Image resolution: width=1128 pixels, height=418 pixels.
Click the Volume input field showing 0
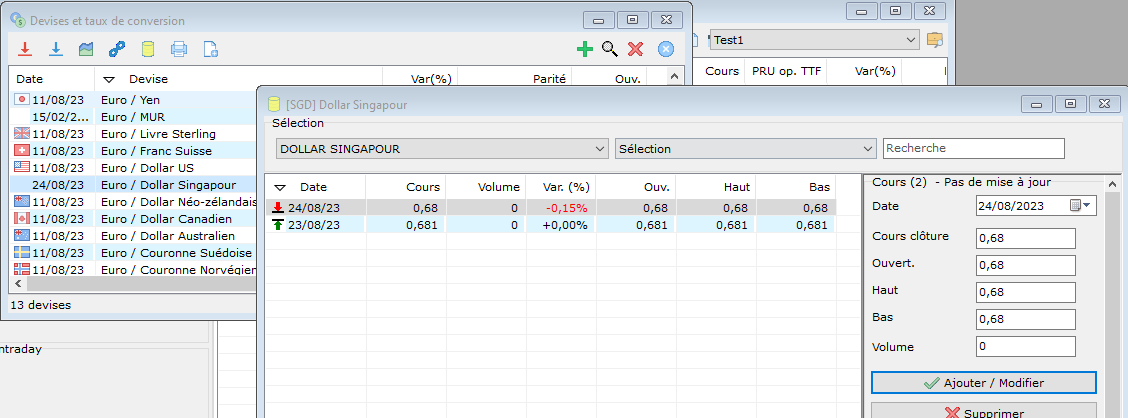[1026, 347]
